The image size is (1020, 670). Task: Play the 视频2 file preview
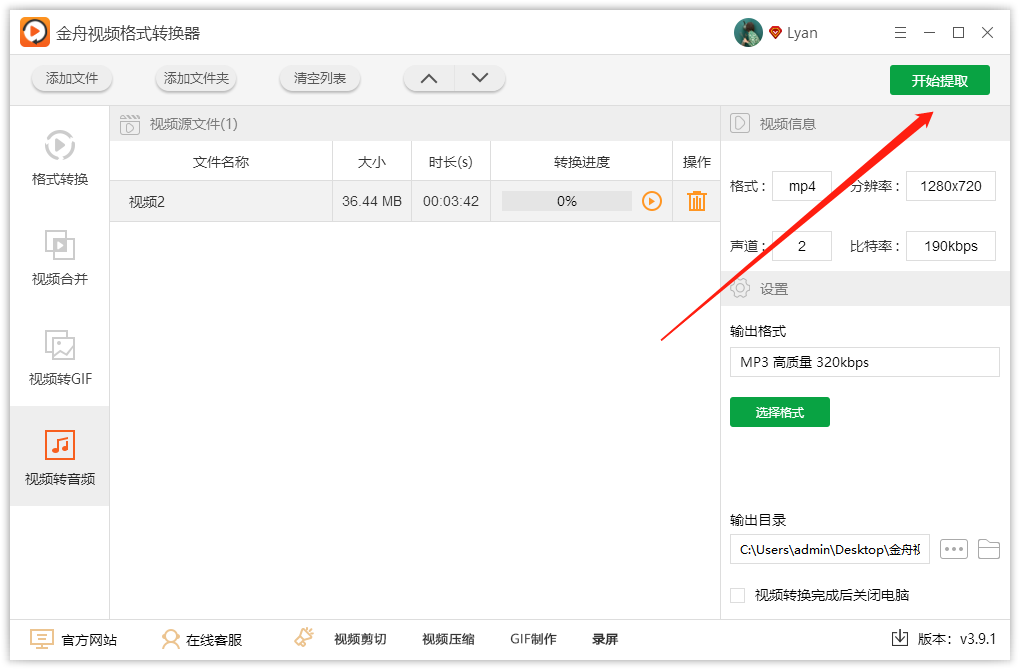tap(652, 201)
